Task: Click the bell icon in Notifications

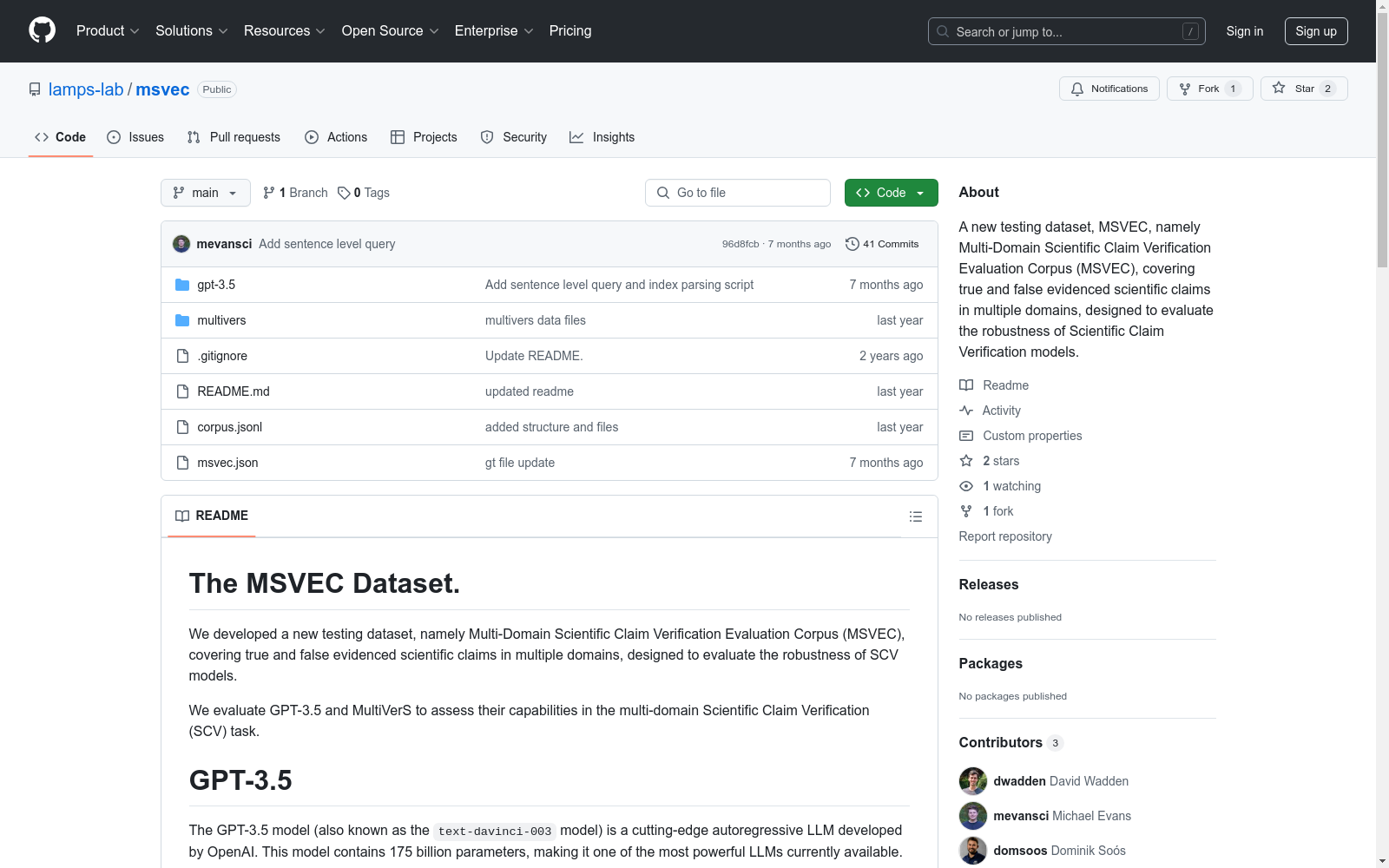Action: pos(1077,89)
